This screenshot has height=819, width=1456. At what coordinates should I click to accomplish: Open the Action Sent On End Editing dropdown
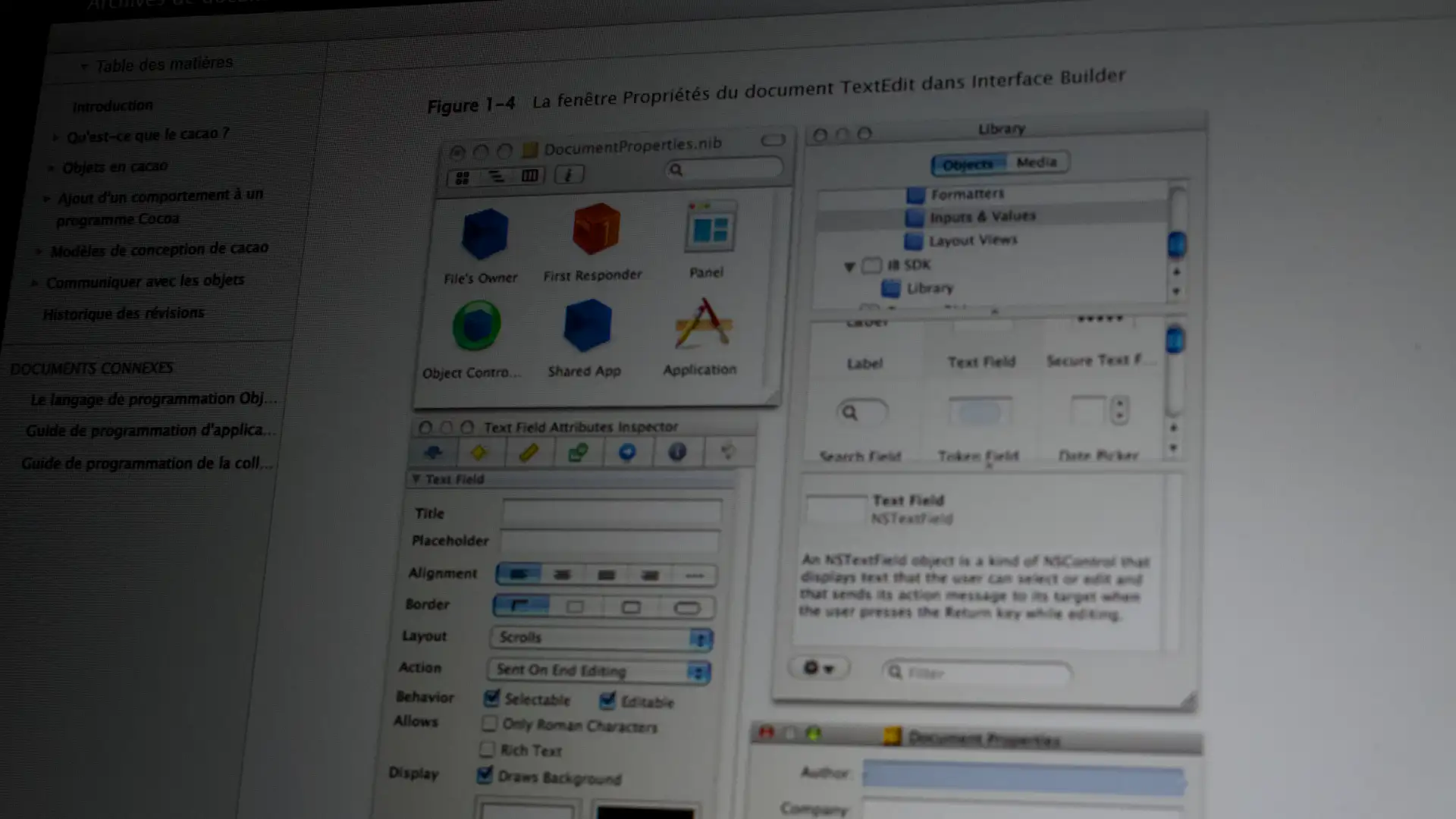click(598, 671)
